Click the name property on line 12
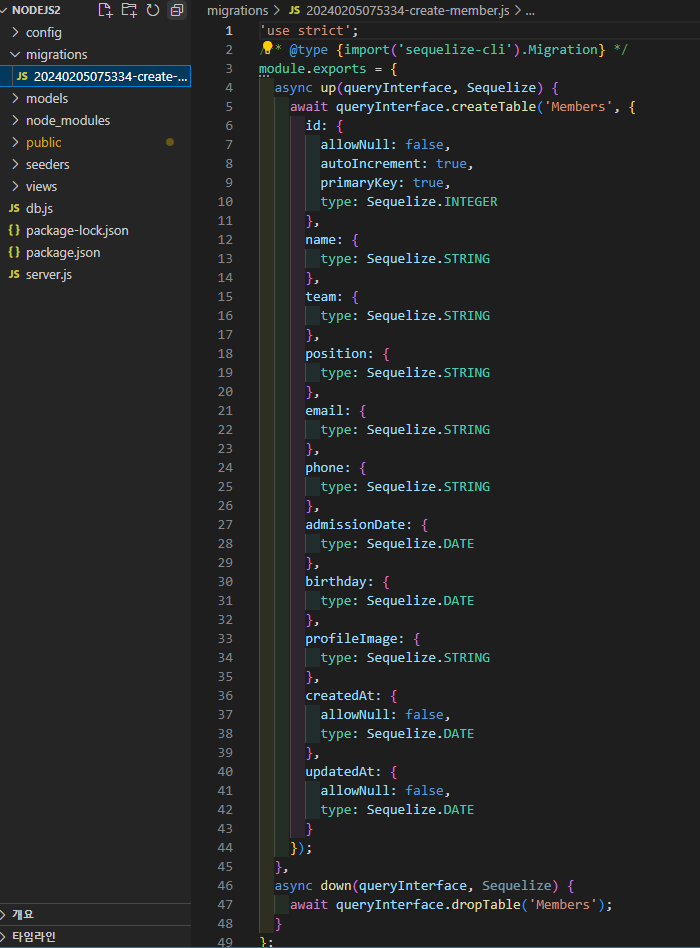 click(320, 239)
